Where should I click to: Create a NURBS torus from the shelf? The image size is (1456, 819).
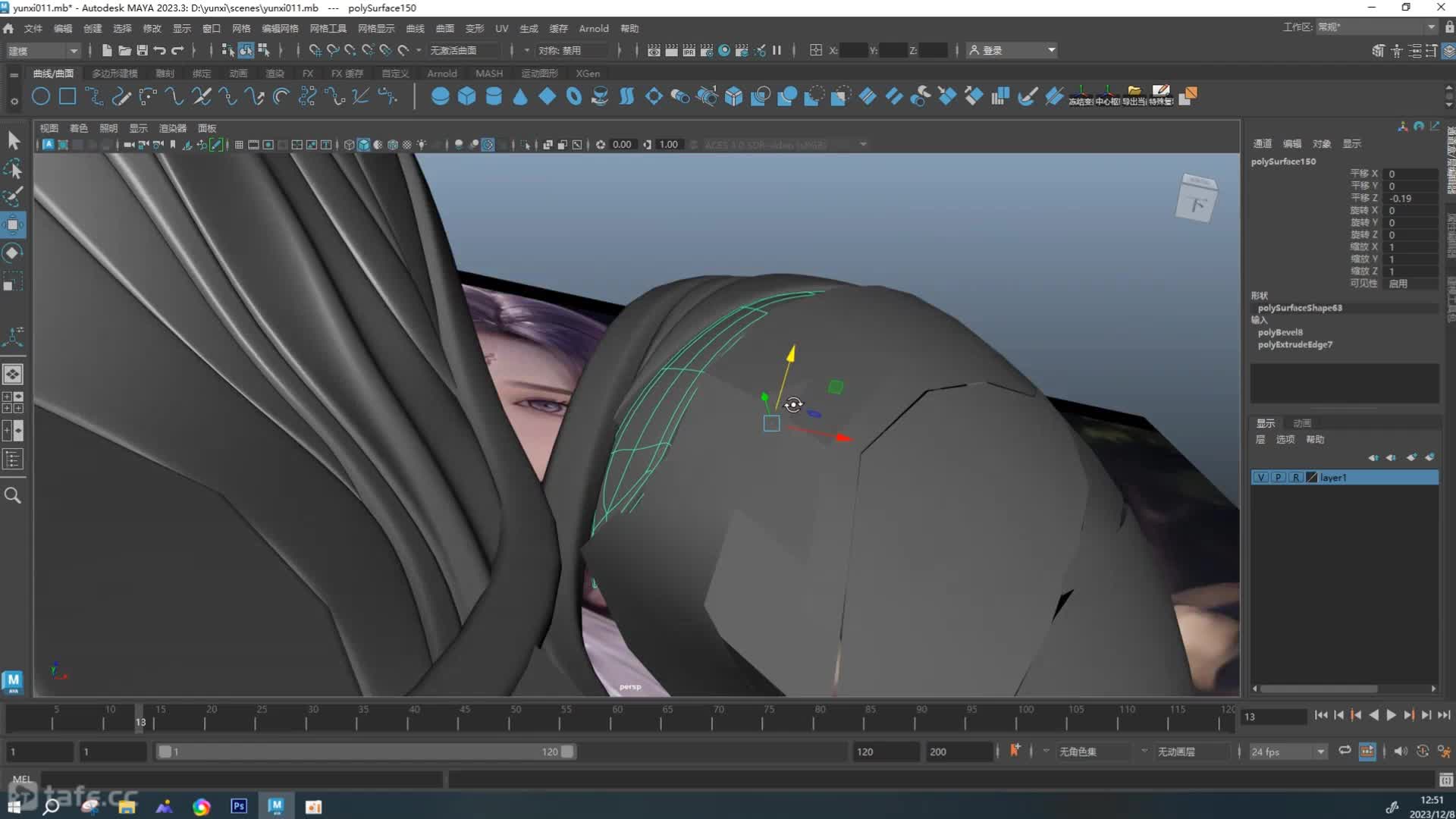point(573,96)
